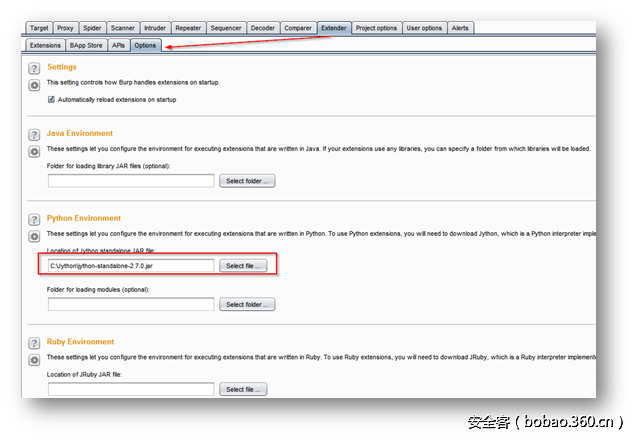Switch to the Proxy tab

(65, 28)
